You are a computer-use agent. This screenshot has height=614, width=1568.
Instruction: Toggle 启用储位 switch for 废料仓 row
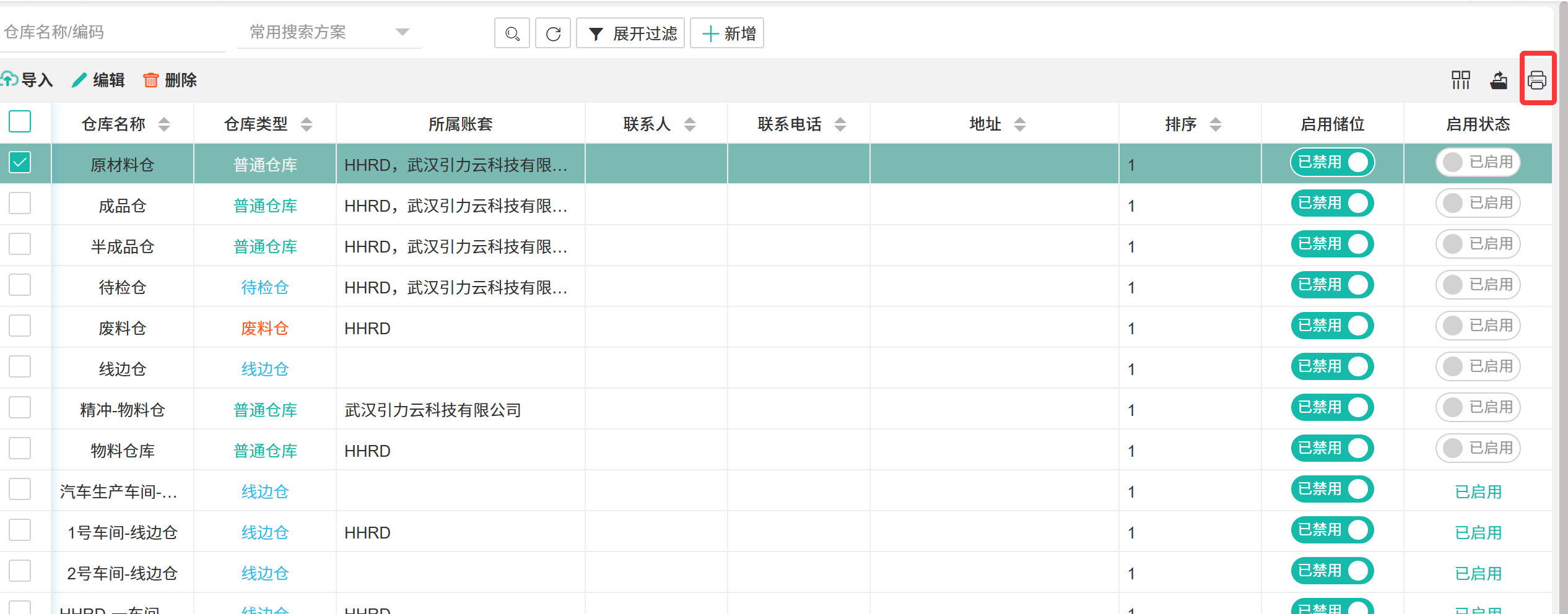pyautogui.click(x=1332, y=326)
